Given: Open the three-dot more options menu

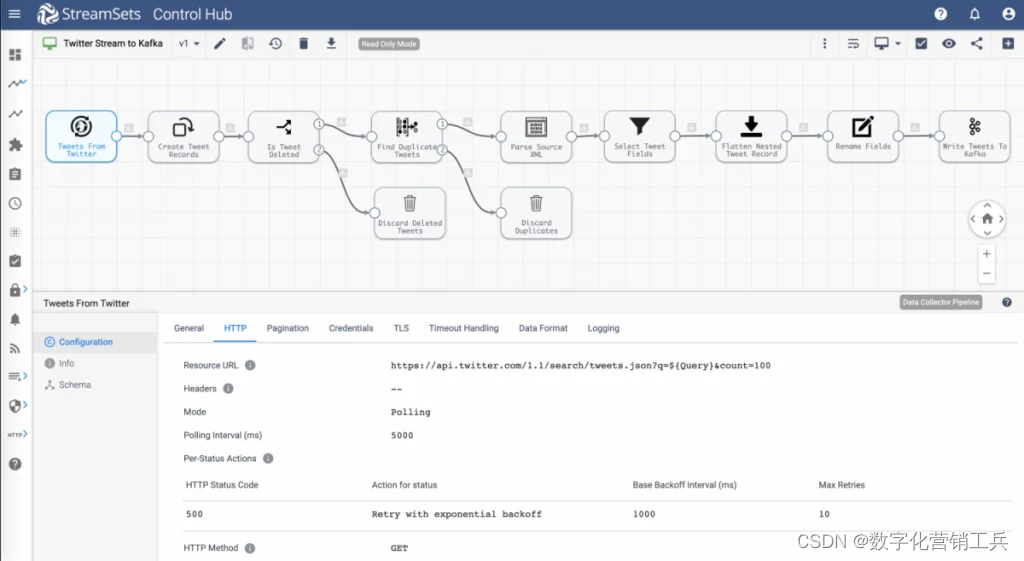Looking at the screenshot, I should pyautogui.click(x=824, y=44).
